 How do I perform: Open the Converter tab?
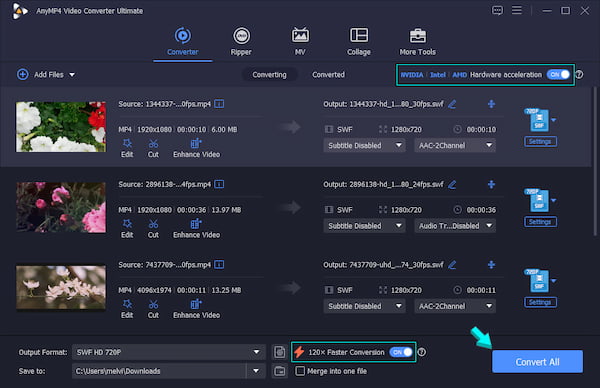click(183, 42)
